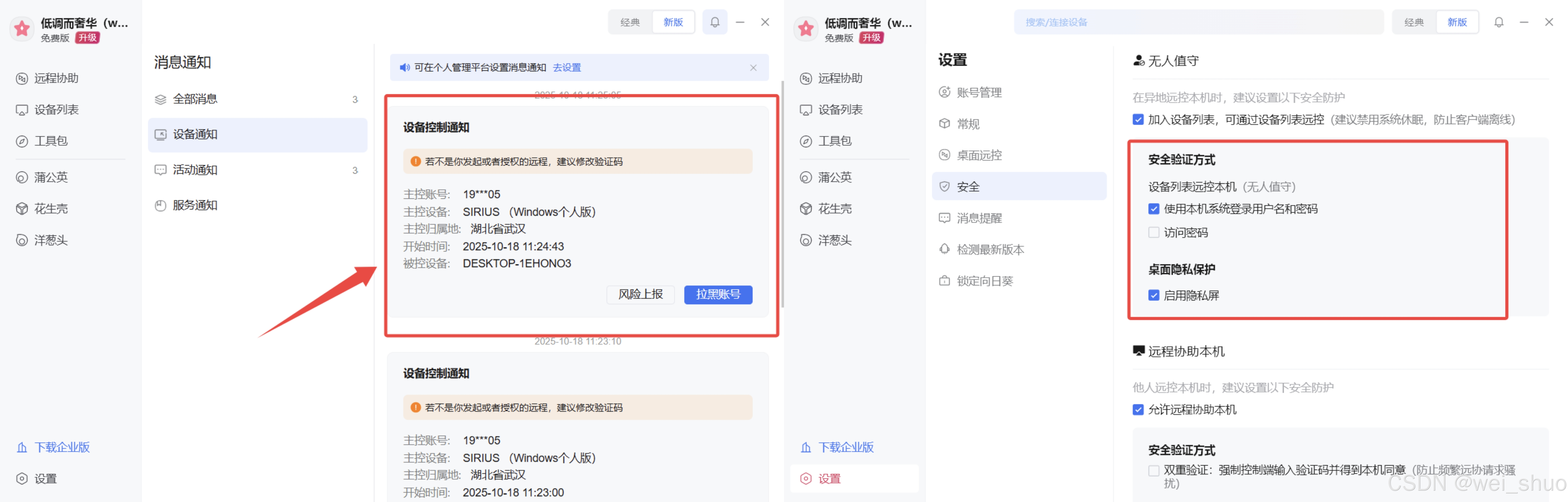Click the 去设置 link in notification banner
Viewport: 1568px width, 502px height.
point(566,68)
